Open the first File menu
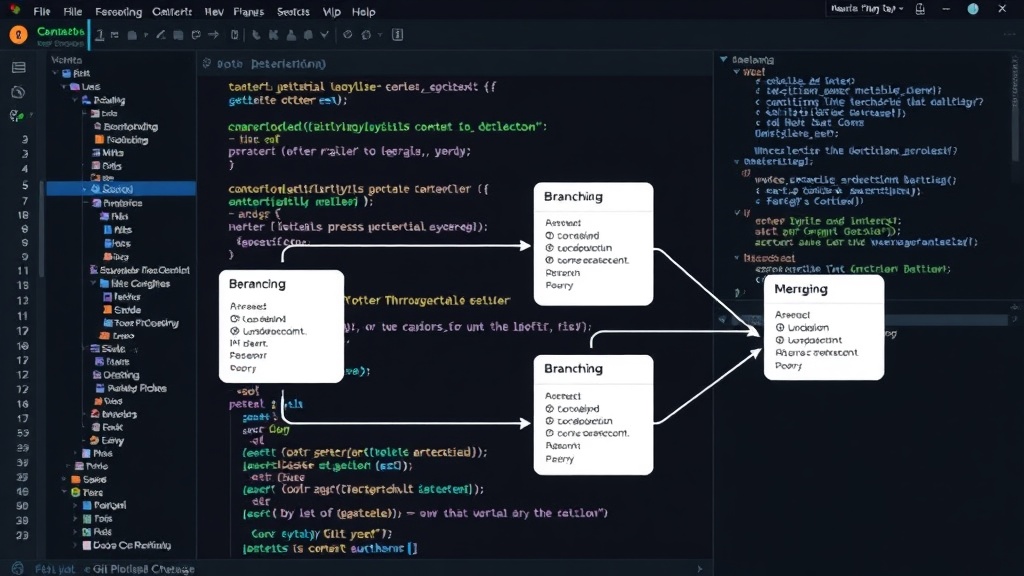The height and width of the screenshot is (576, 1024). coord(42,12)
